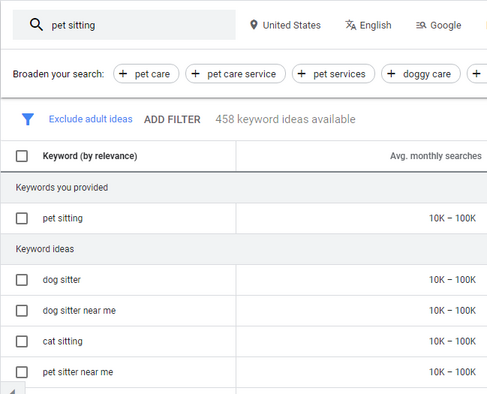Click the dog sitter keyword text
Image resolution: width=487 pixels, height=394 pixels.
pos(62,280)
